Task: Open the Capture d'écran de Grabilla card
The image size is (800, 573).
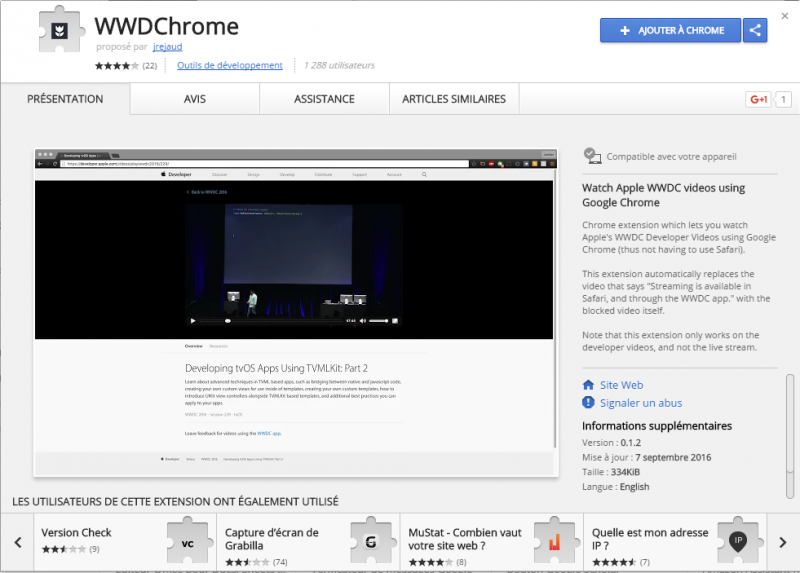Action: point(309,542)
